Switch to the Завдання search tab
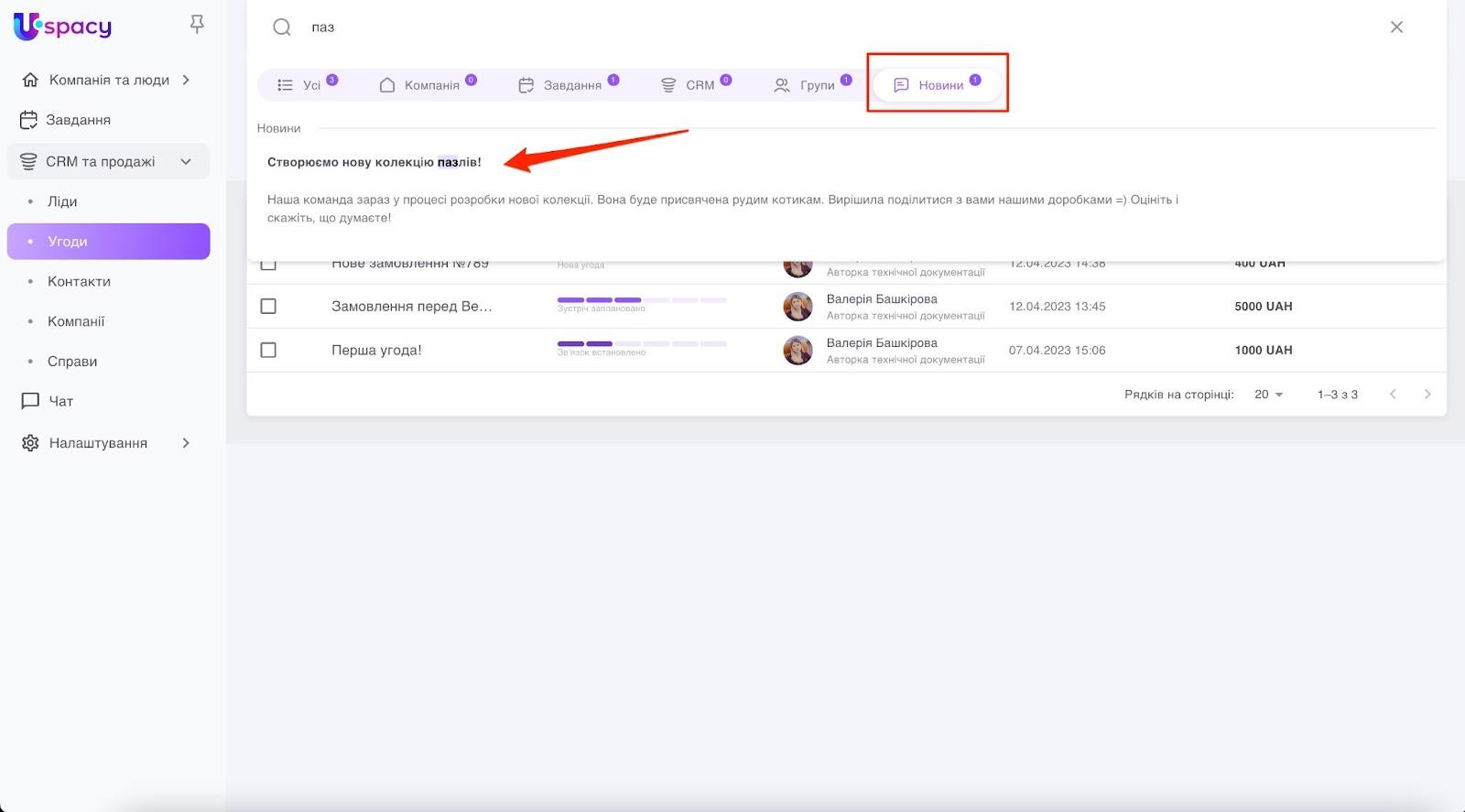This screenshot has width=1465, height=812. [x=569, y=85]
